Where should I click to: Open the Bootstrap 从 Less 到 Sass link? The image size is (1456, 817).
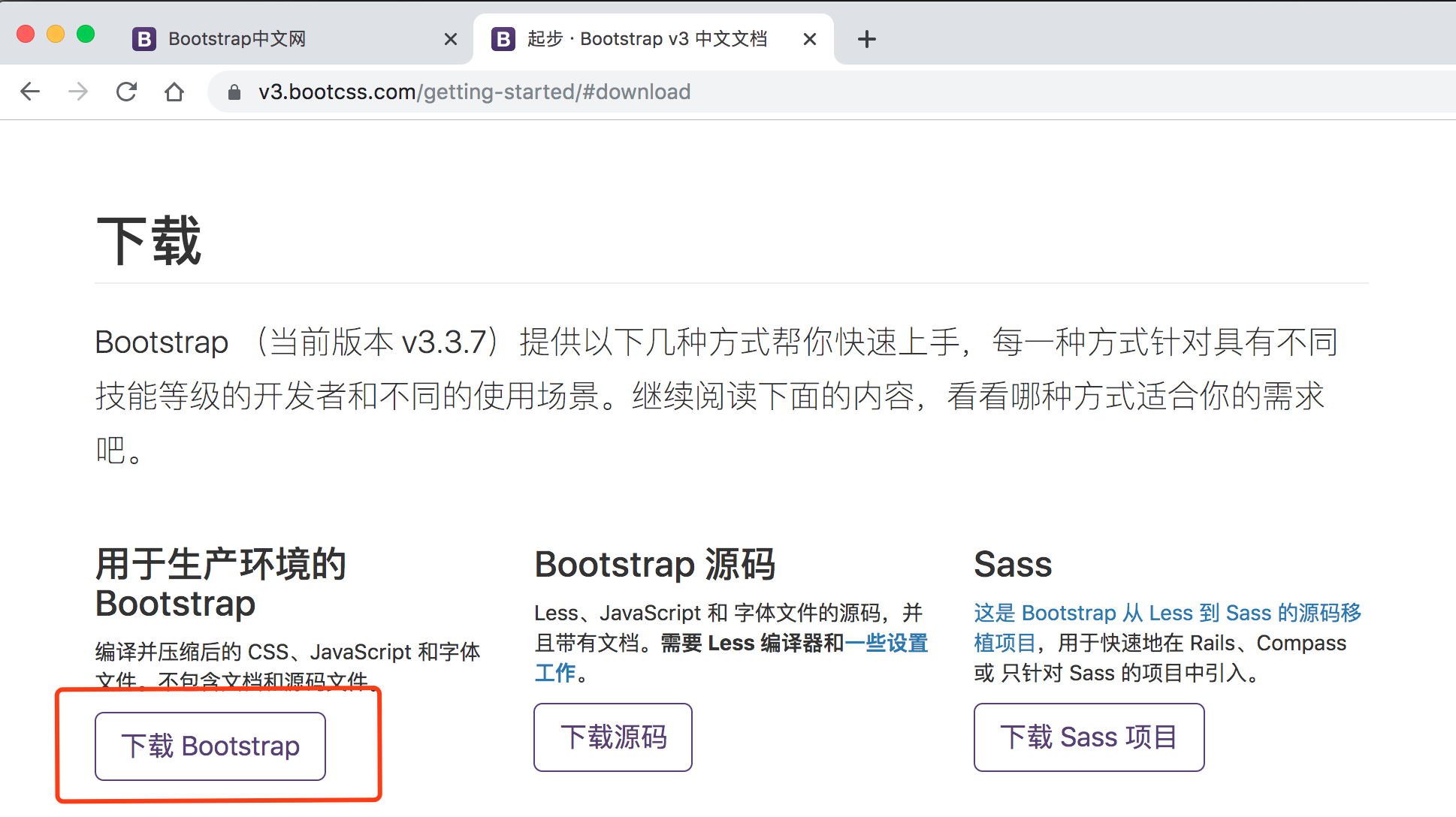tap(1168, 614)
